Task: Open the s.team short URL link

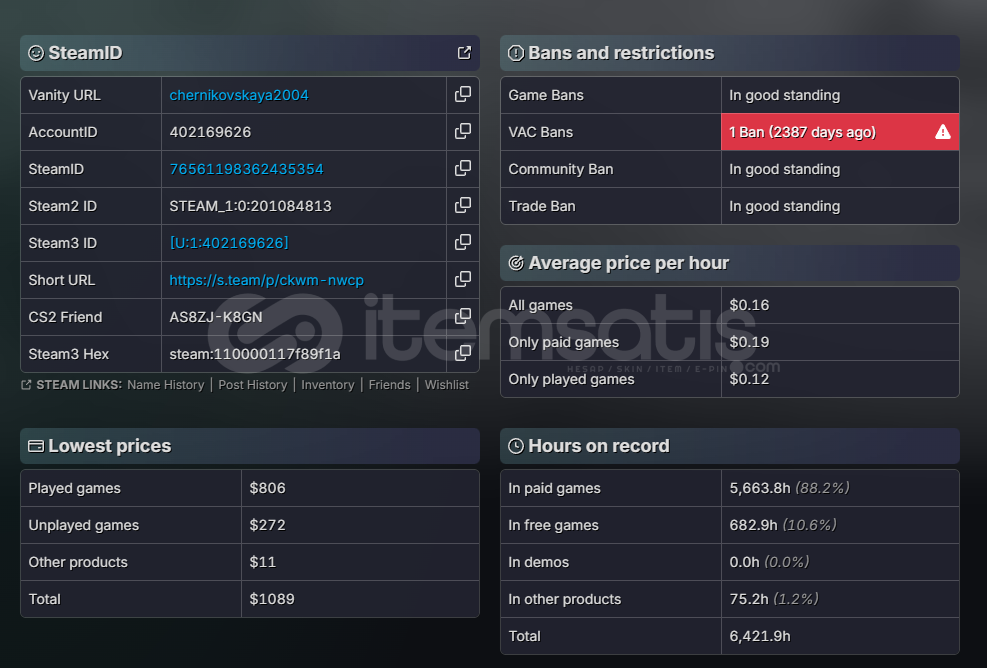Action: coord(266,280)
